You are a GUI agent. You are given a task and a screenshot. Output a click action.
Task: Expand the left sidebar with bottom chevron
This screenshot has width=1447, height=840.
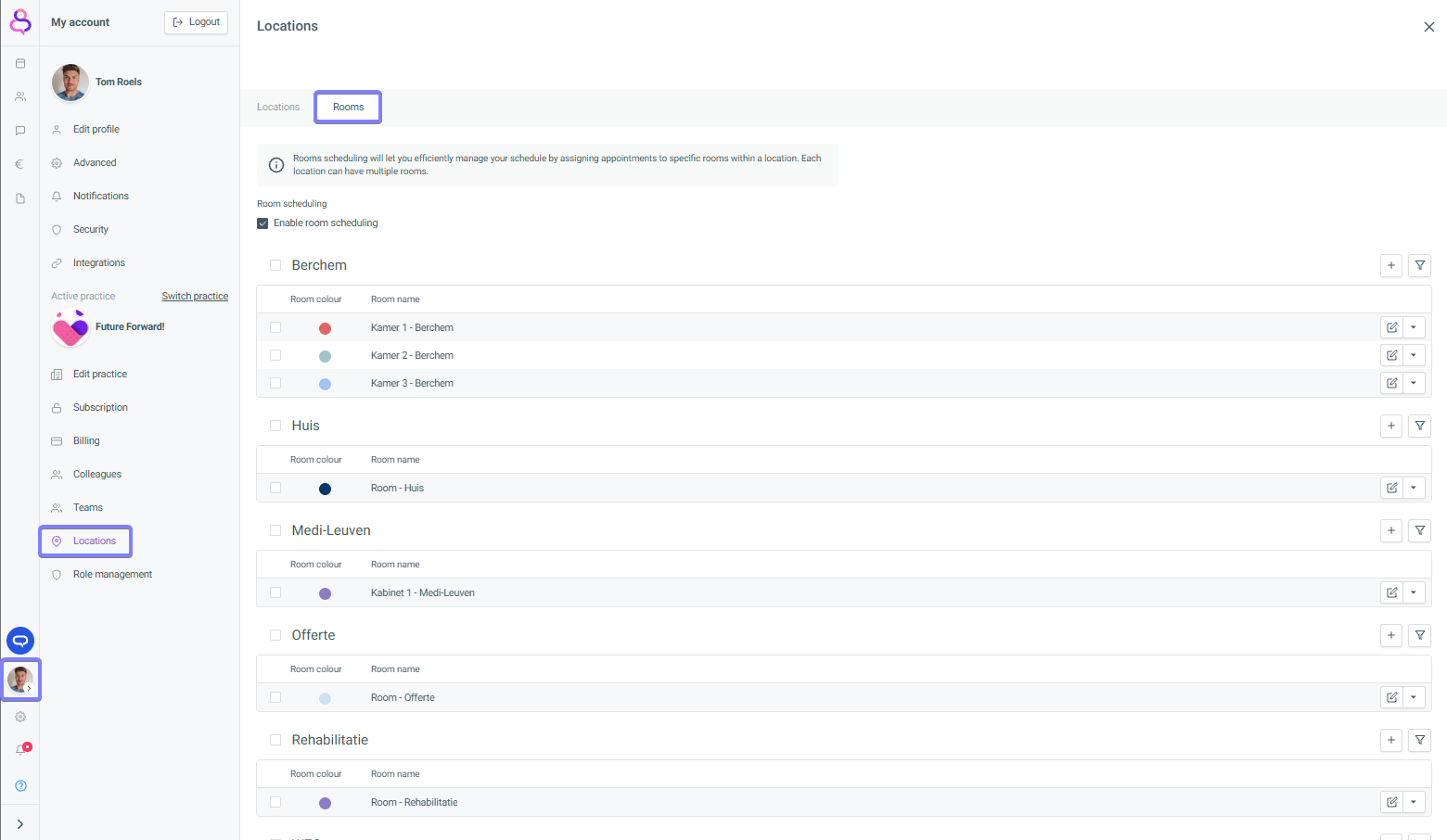coord(20,823)
